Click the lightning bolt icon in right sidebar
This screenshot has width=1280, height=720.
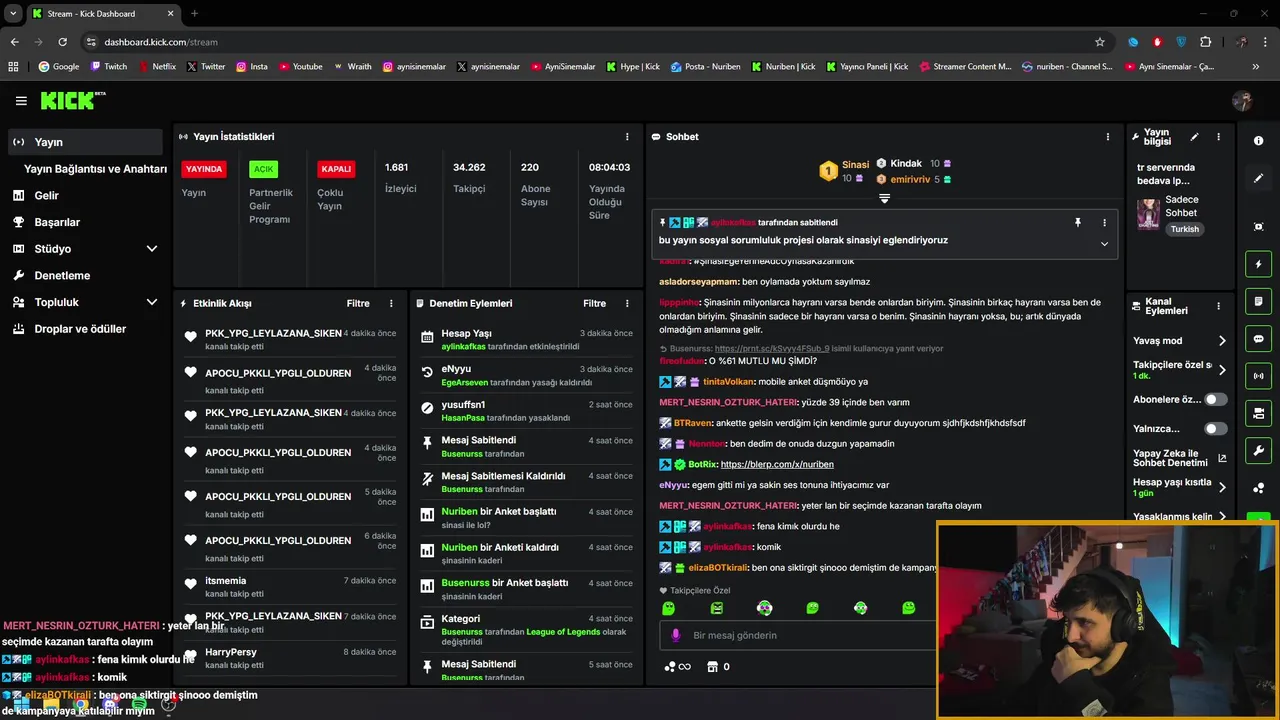click(1258, 264)
